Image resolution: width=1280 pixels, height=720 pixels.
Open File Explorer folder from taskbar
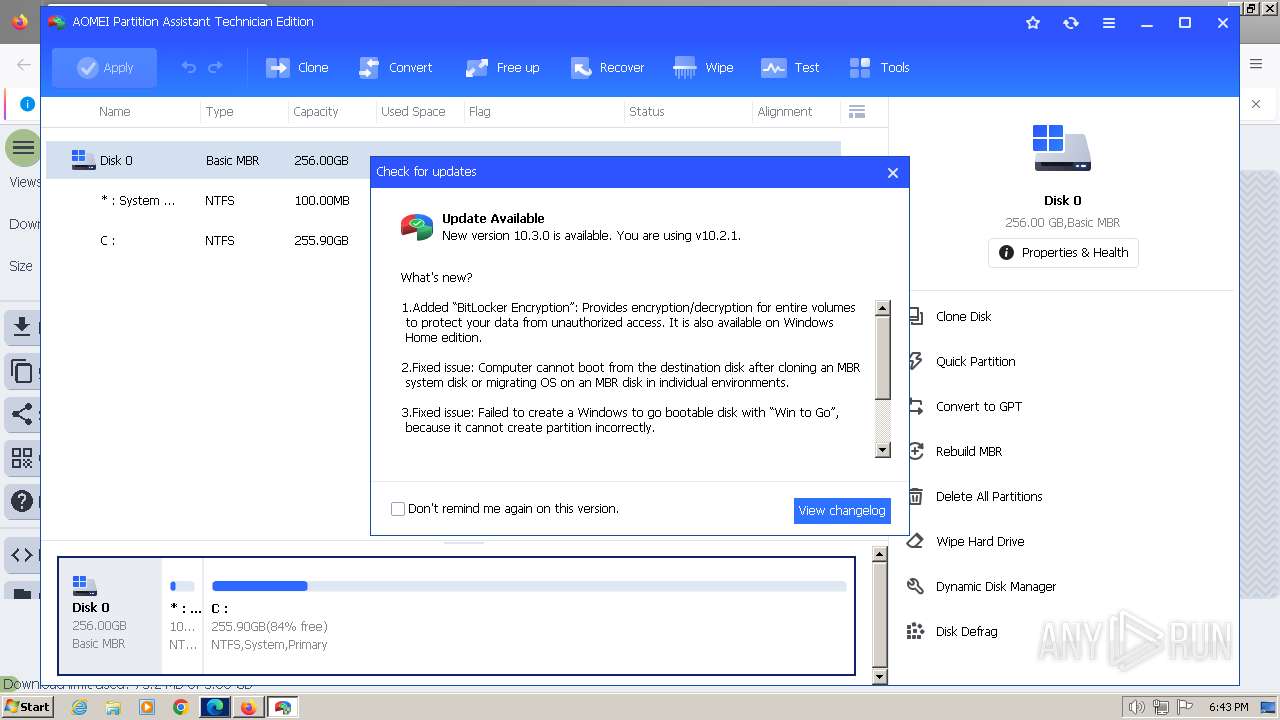[x=113, y=707]
